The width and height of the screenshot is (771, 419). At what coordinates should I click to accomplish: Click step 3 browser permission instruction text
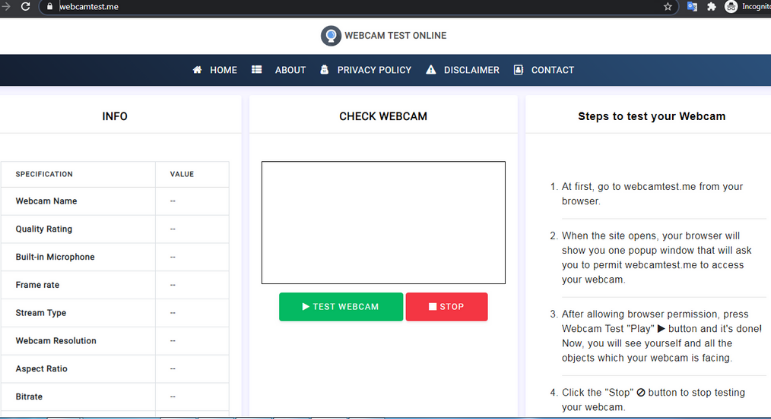tap(661, 336)
